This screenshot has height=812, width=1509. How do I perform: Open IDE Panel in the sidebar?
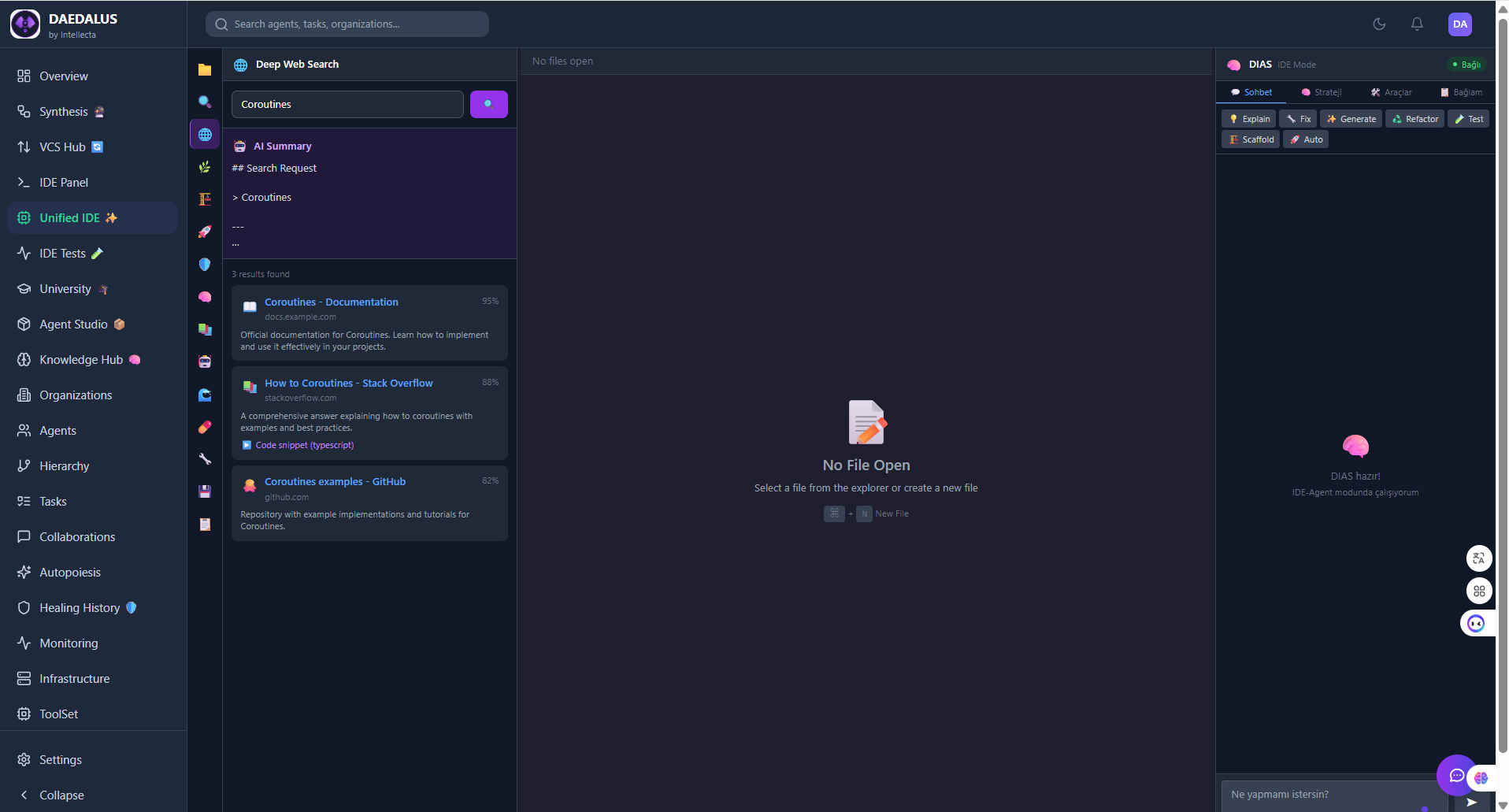point(93,182)
